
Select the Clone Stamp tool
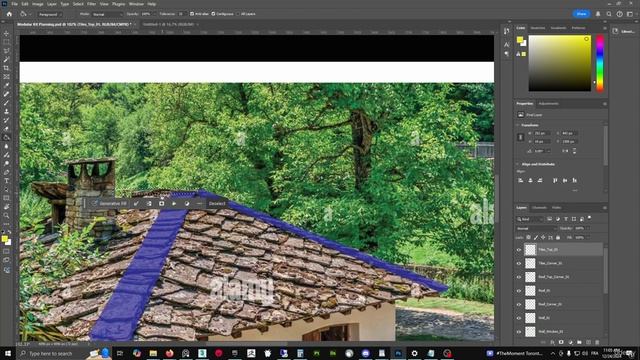click(x=6, y=111)
